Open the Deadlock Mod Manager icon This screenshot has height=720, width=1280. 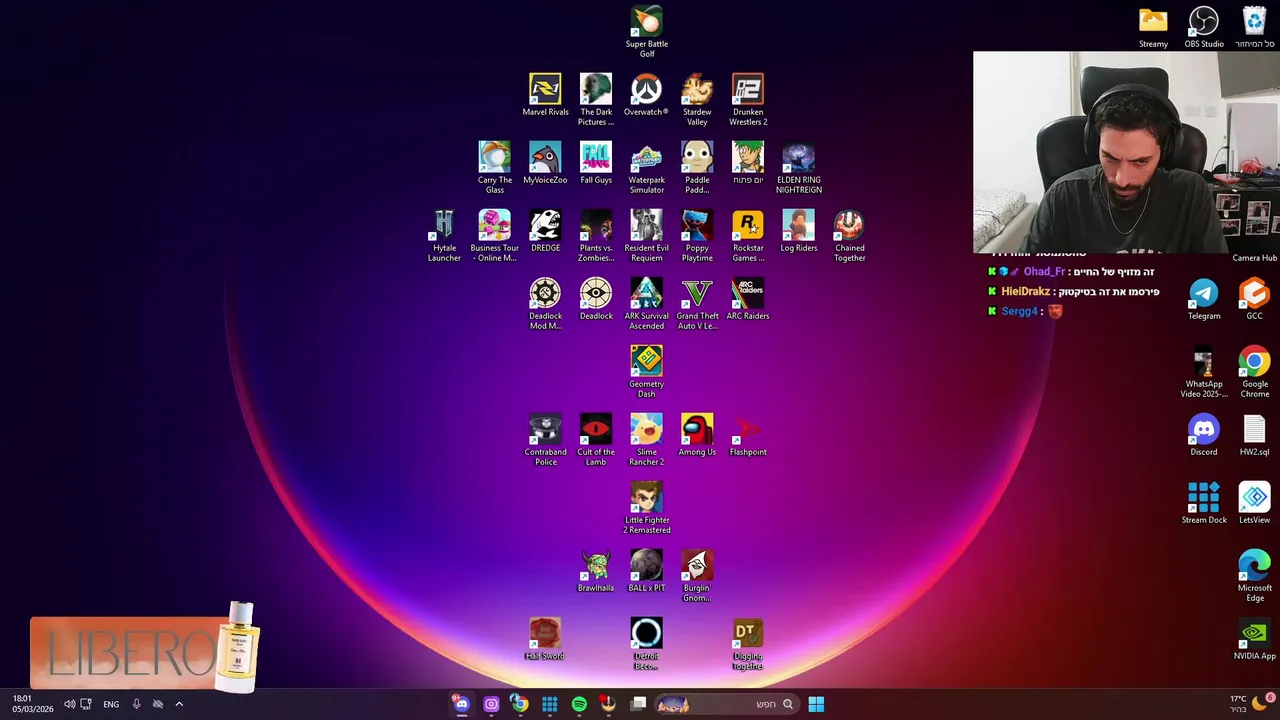click(x=545, y=303)
